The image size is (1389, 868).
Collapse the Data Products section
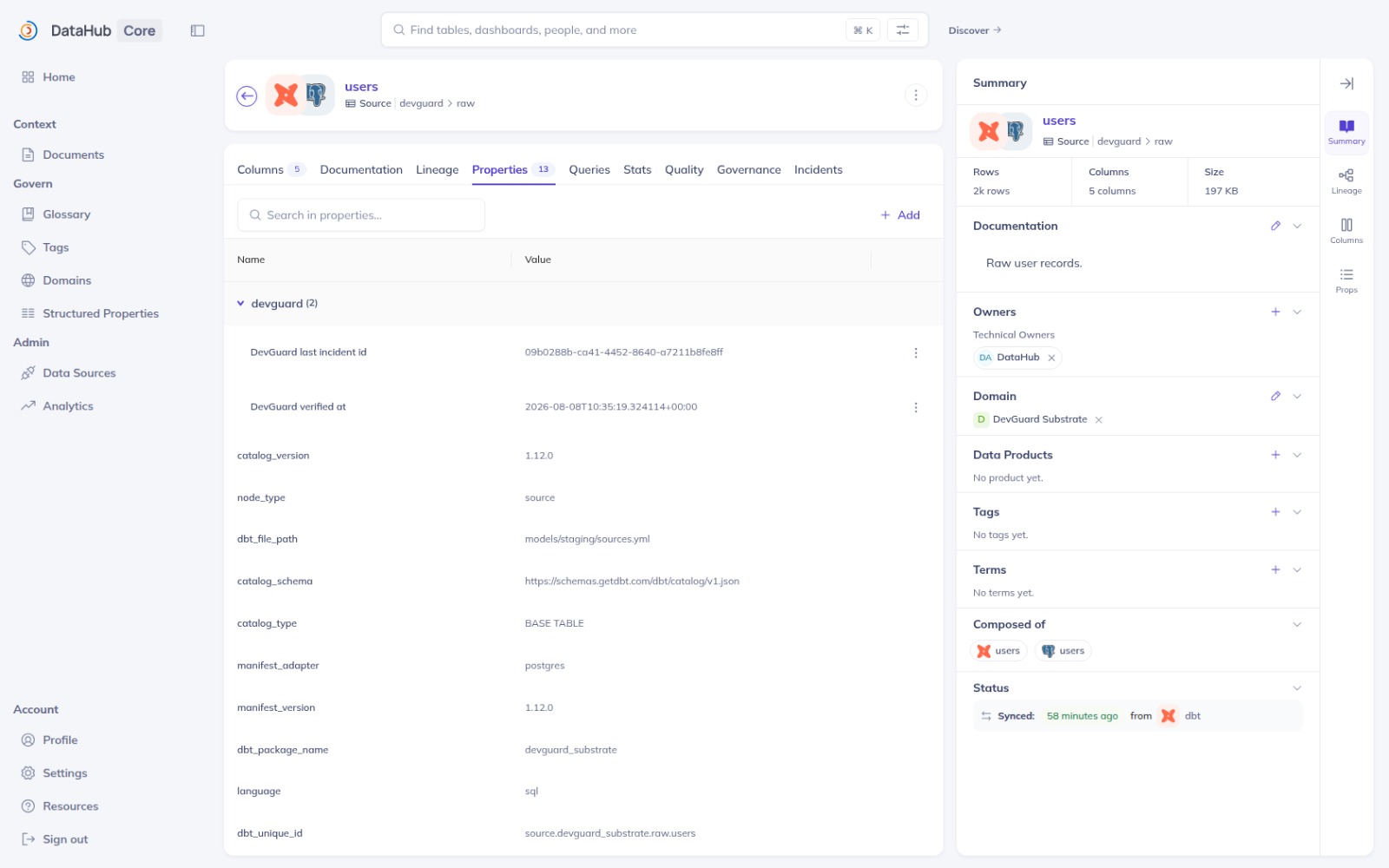pos(1297,455)
